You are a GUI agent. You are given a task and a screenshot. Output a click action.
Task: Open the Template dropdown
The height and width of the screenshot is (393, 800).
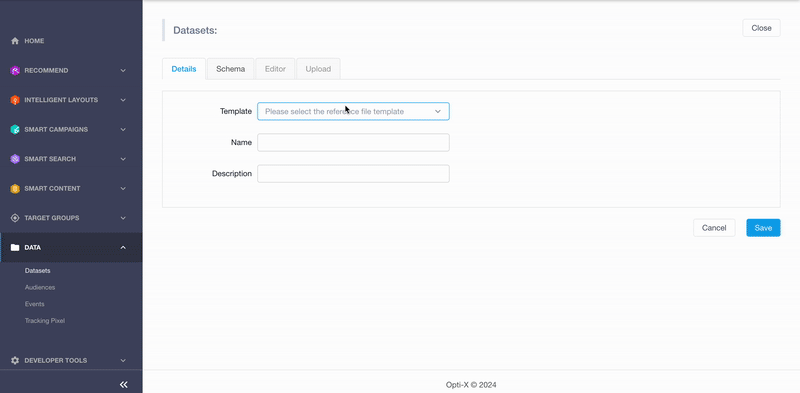353,111
